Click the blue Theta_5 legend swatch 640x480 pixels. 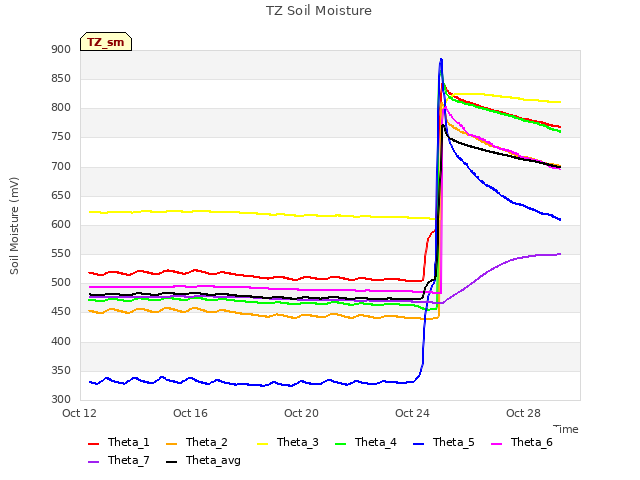pos(418,444)
